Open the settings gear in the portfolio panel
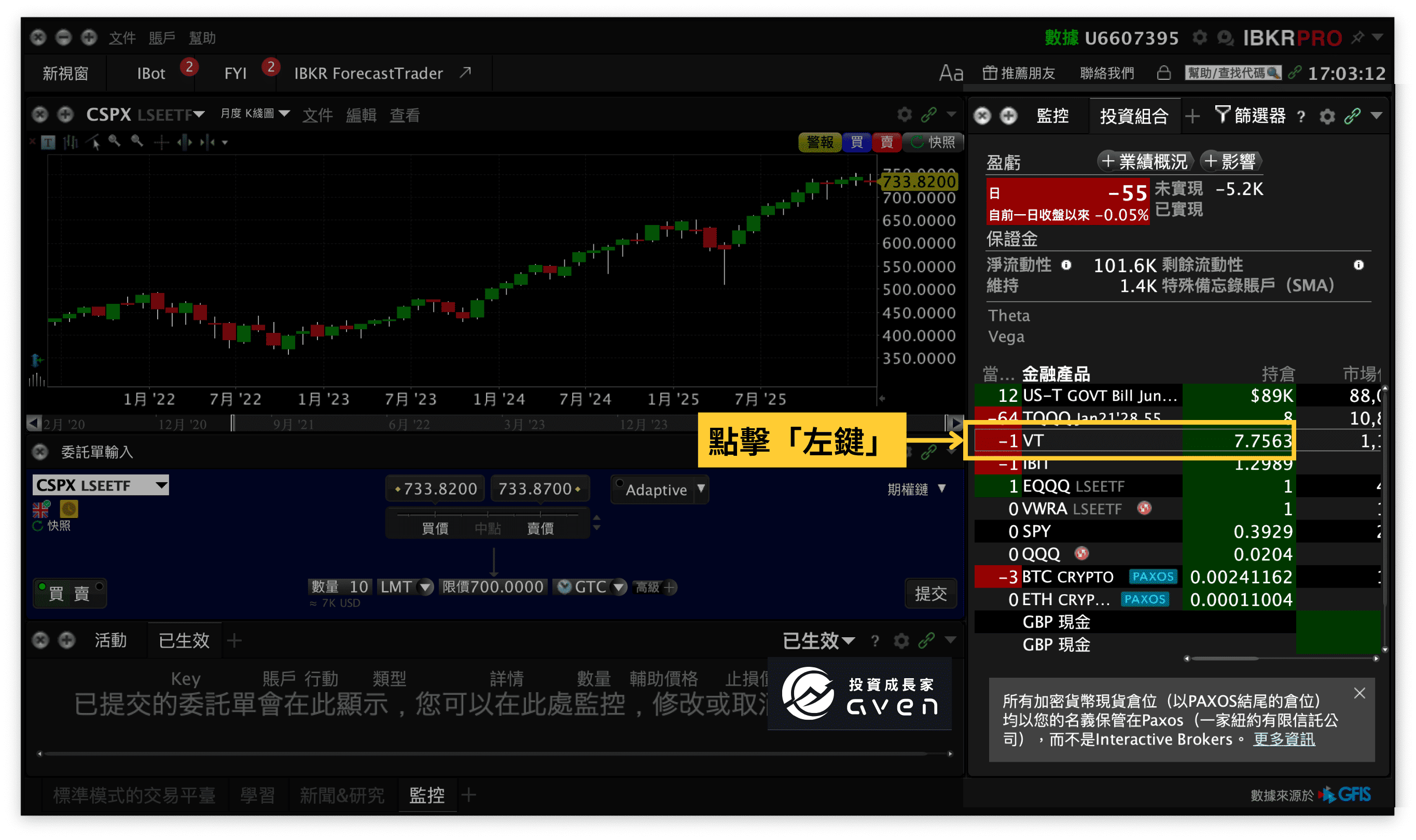Image resolution: width=1416 pixels, height=840 pixels. click(1327, 116)
